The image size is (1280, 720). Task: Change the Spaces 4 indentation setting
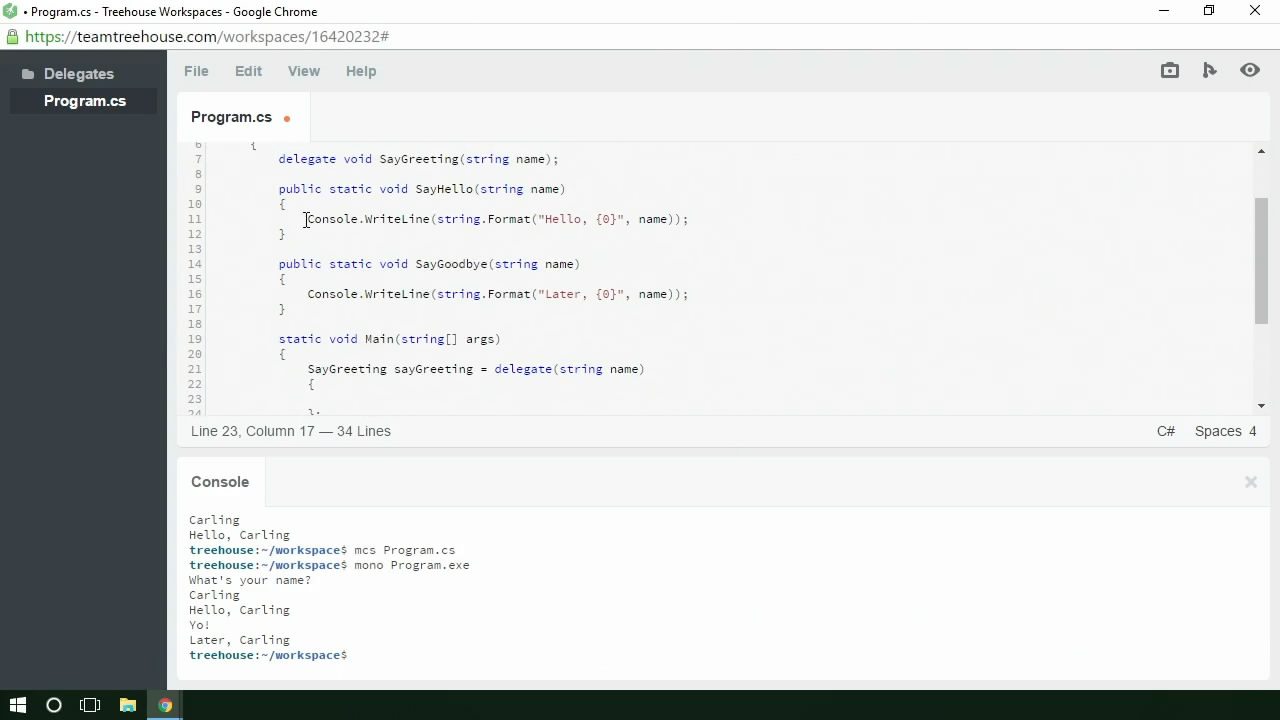pos(1225,431)
